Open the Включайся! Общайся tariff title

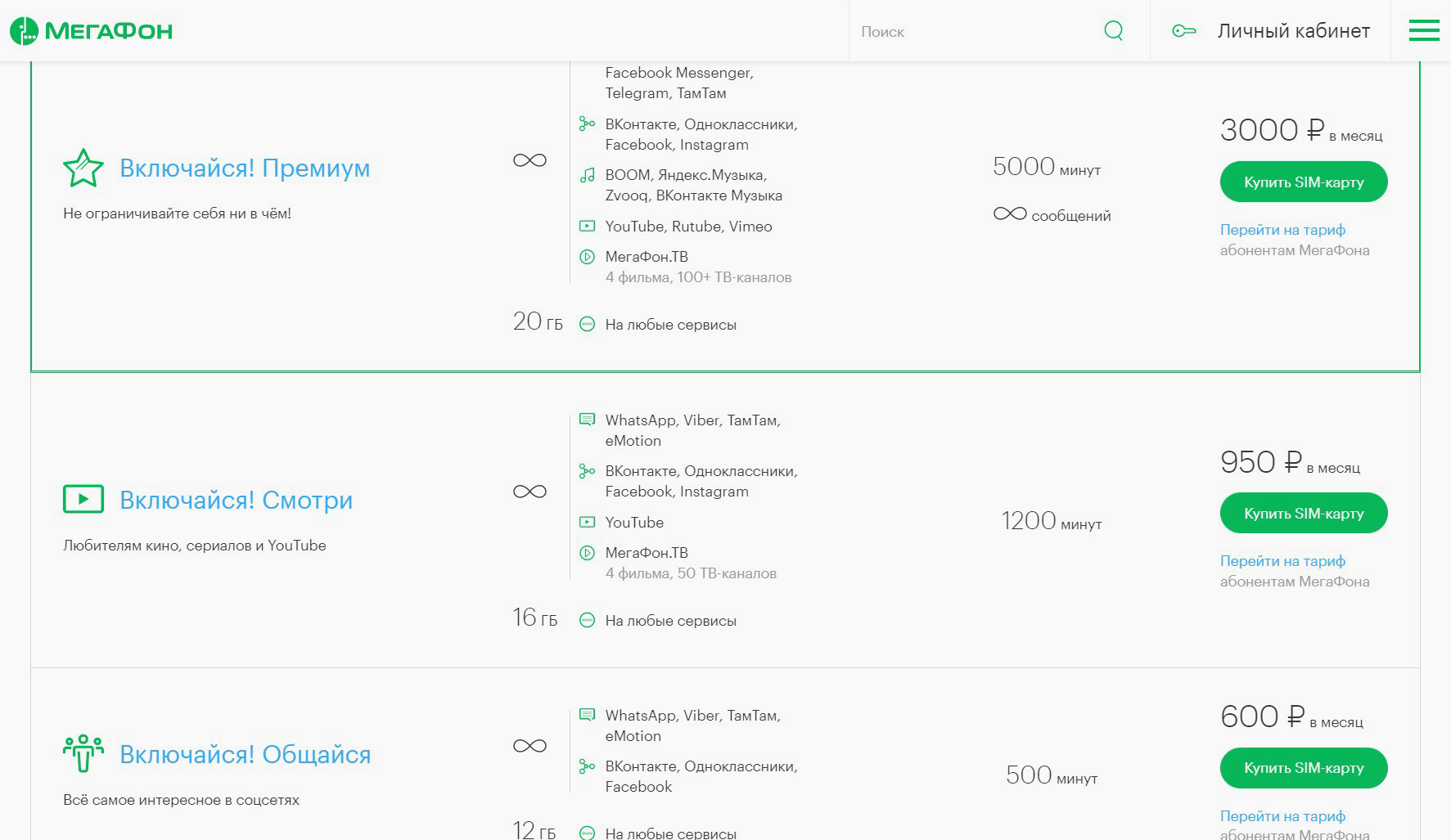245,755
